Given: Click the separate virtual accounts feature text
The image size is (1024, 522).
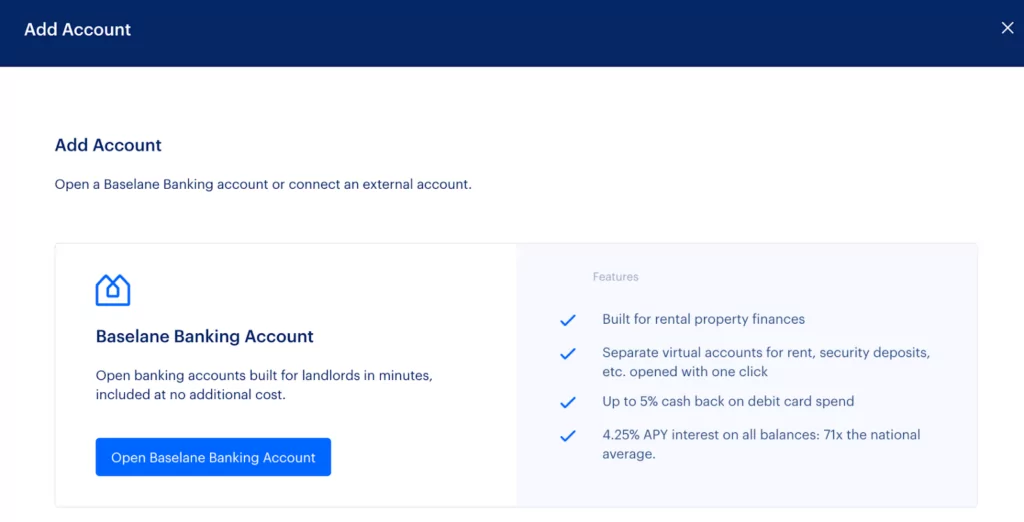Looking at the screenshot, I should 766,362.
